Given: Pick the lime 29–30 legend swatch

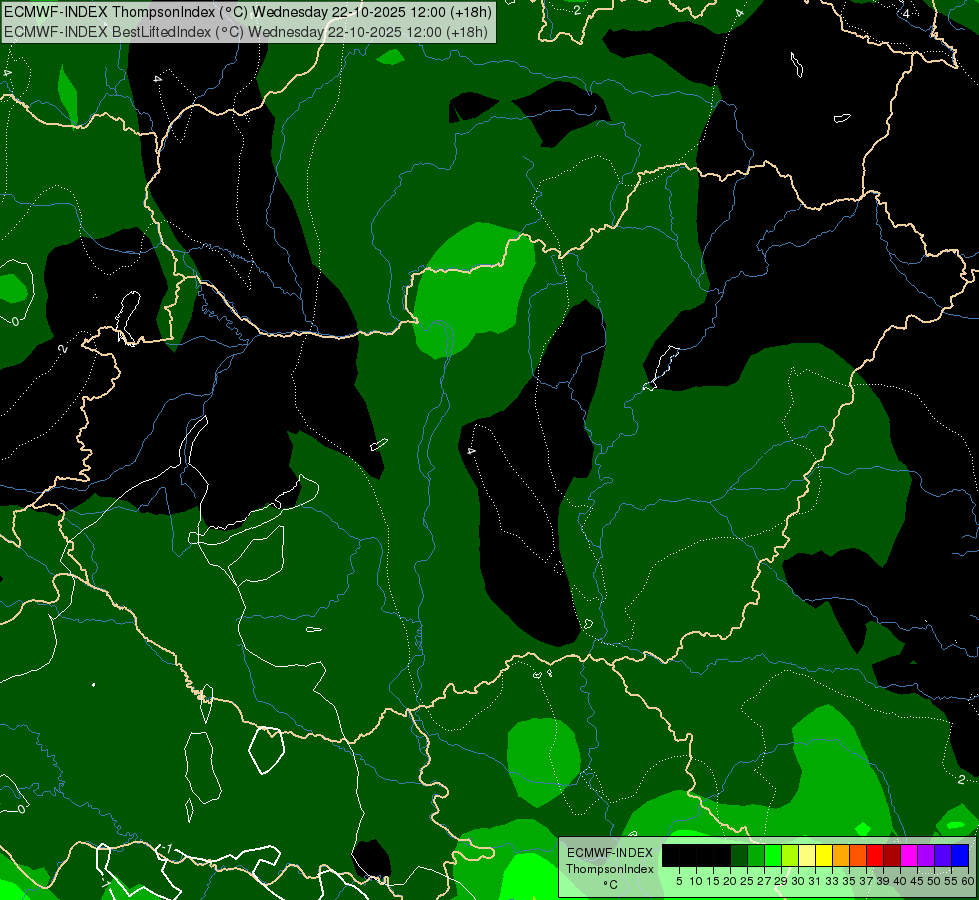Looking at the screenshot, I should pyautogui.click(x=790, y=855).
